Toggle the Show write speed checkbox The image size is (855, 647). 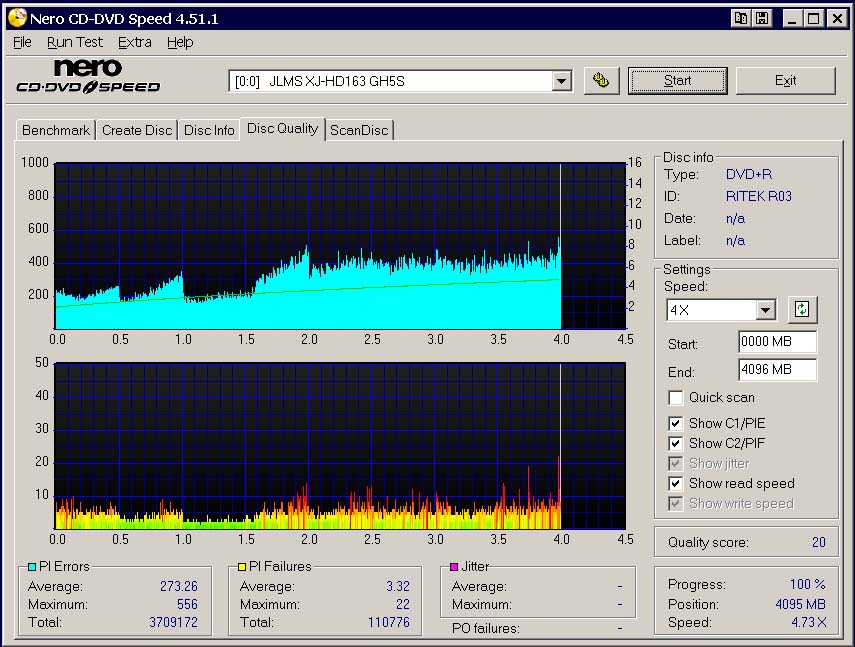click(x=676, y=503)
